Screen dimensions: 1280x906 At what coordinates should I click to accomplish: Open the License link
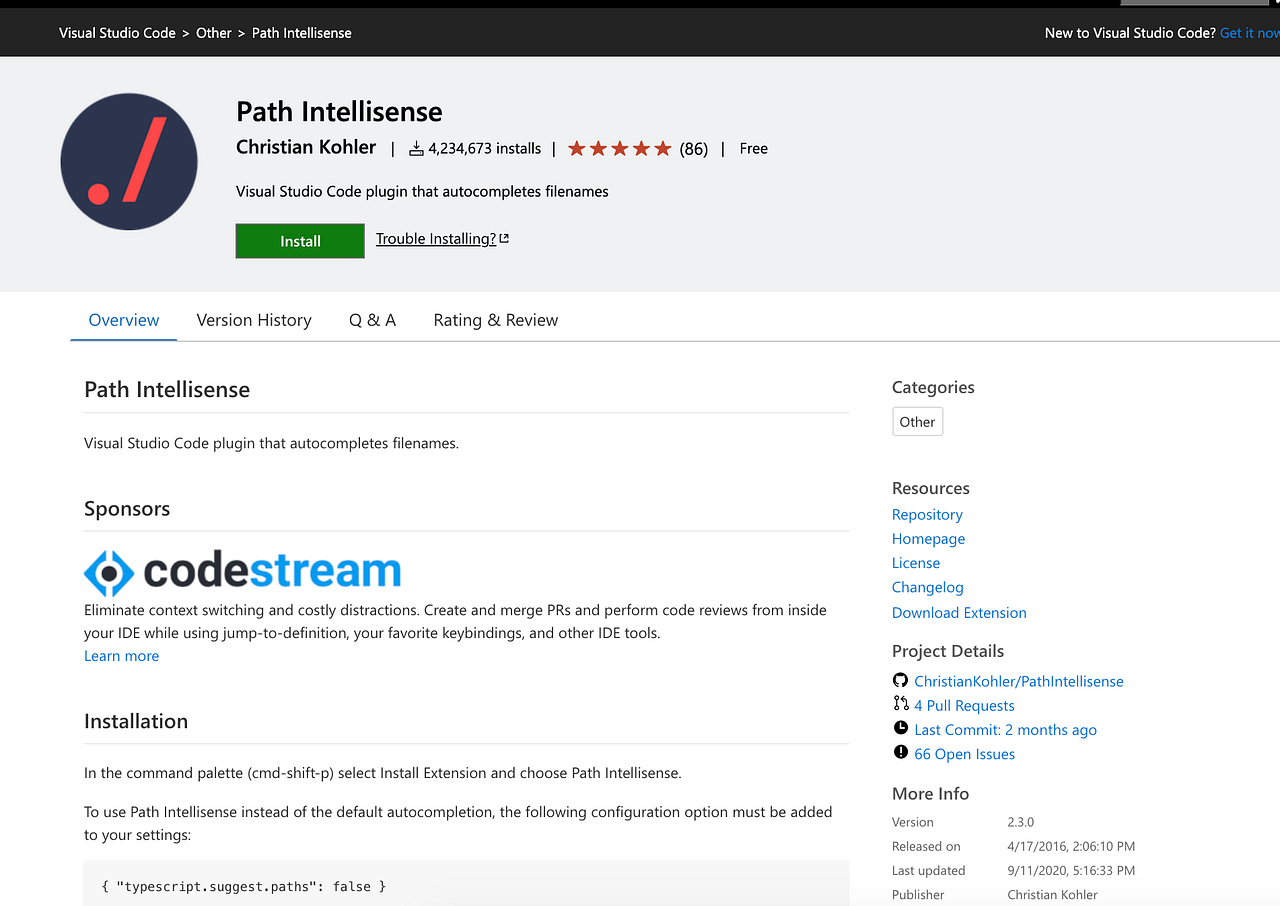pyautogui.click(x=916, y=563)
